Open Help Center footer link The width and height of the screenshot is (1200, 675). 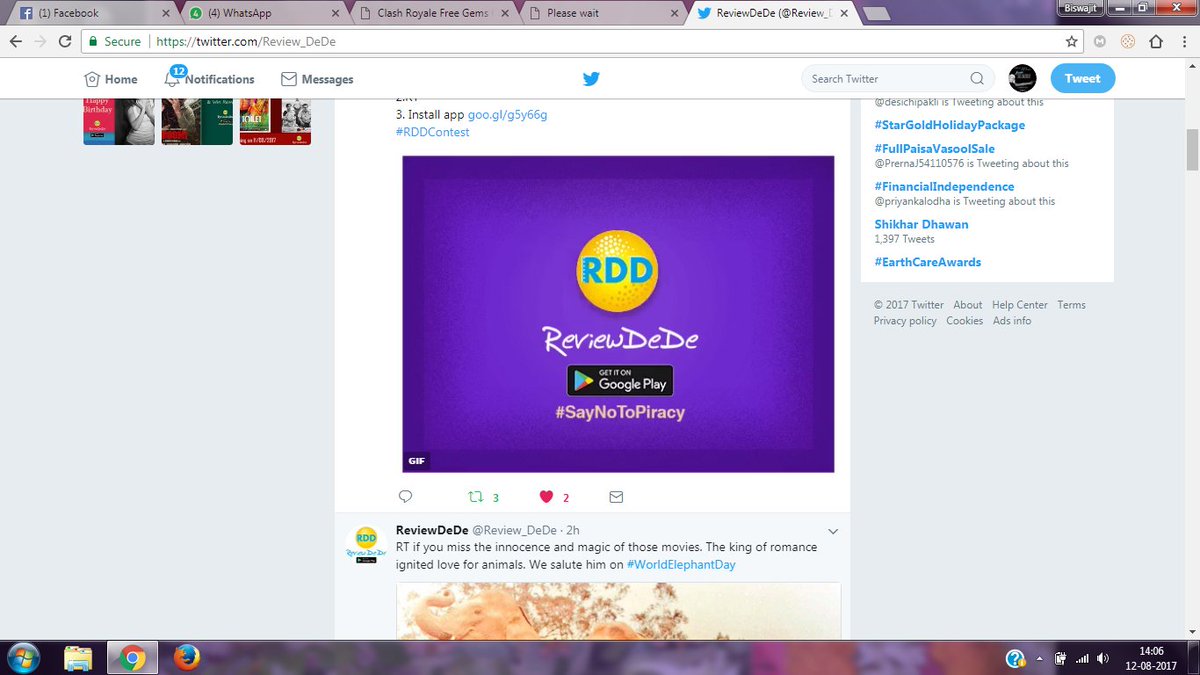(1020, 305)
